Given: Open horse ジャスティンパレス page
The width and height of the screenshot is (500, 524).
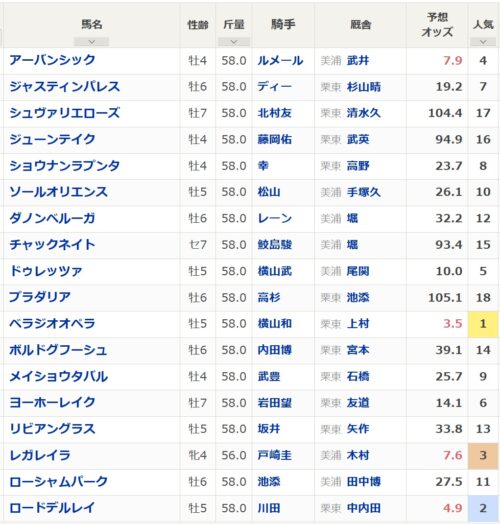Looking at the screenshot, I should coord(65,87).
